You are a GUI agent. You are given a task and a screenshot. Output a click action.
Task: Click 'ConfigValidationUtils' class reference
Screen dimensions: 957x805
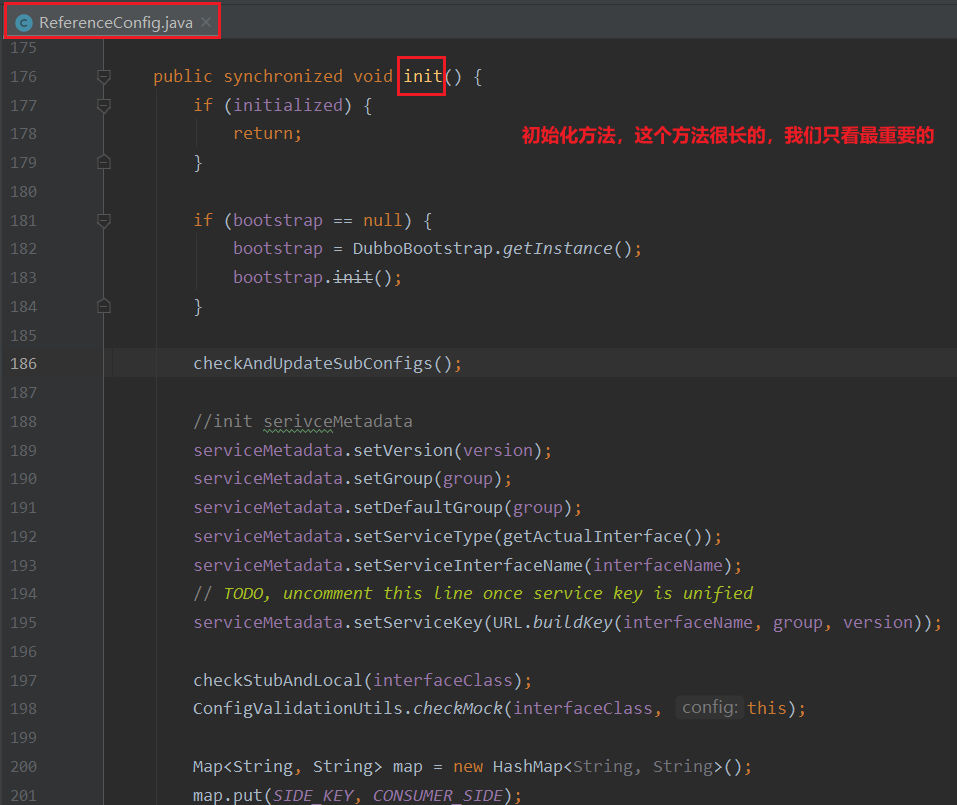click(298, 708)
